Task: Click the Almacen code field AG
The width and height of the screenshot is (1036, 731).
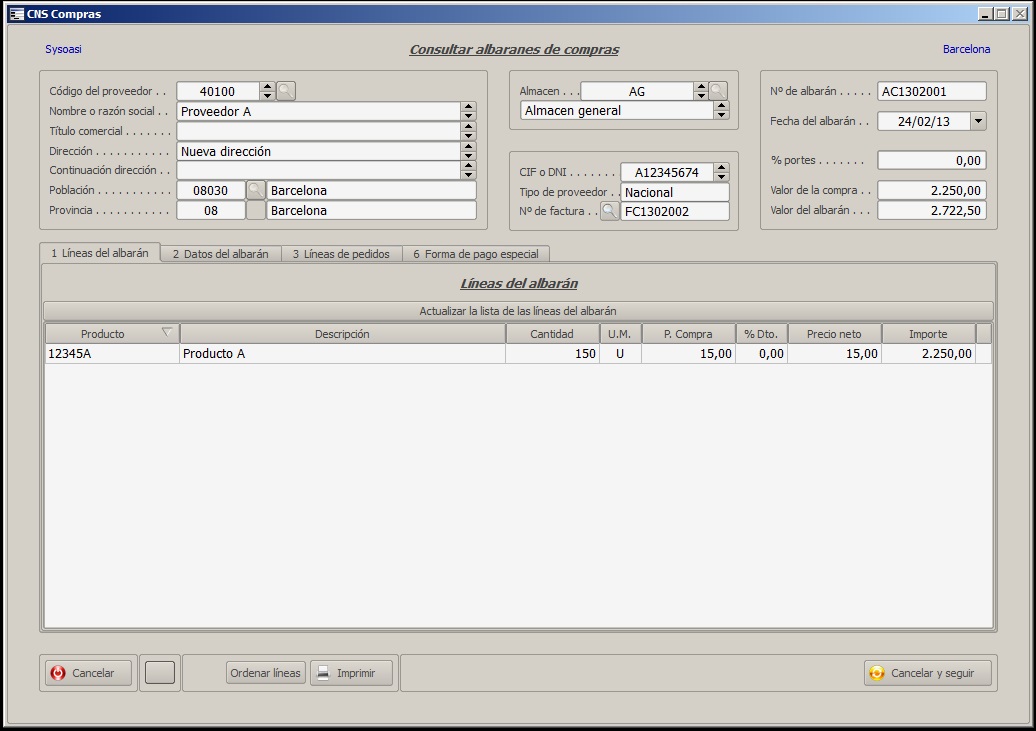Action: coord(637,91)
